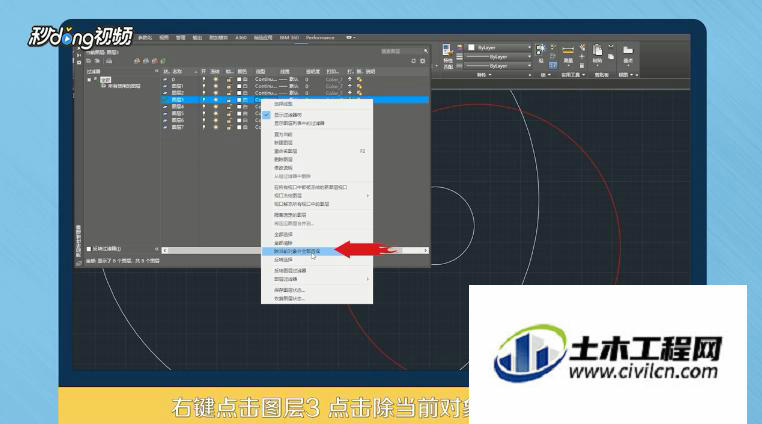Click Group icon in ribbon Groups panel
Screen dimensions: 762x424
point(540,49)
